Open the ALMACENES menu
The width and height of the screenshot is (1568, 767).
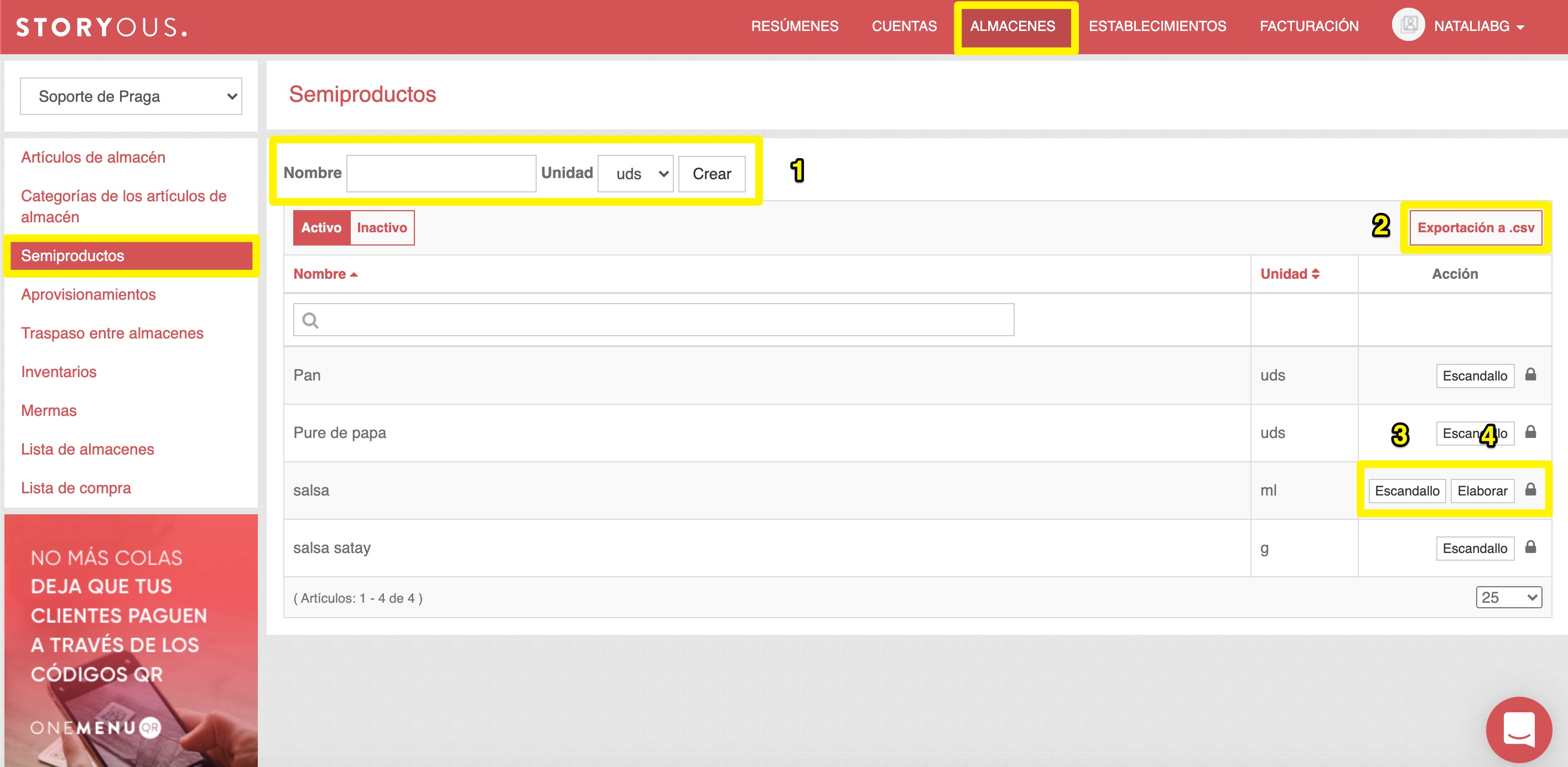tap(1013, 27)
